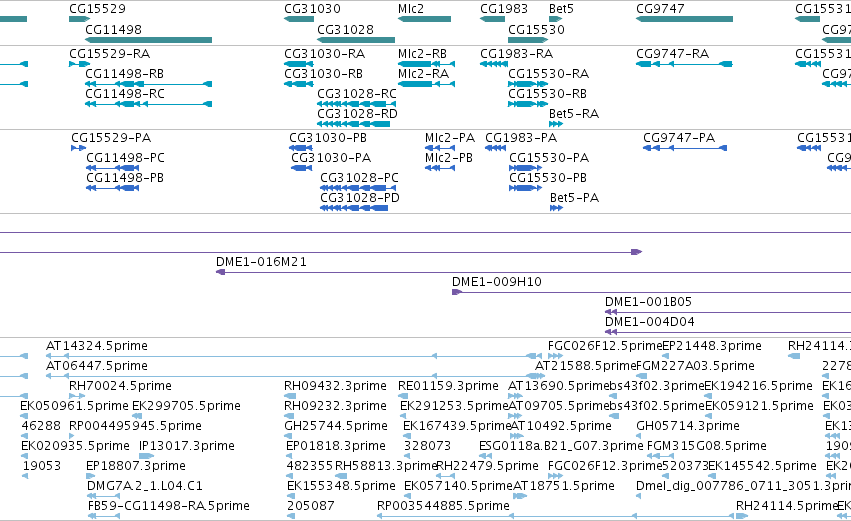Select the CG9747 gene bar glyph
This screenshot has width=851, height=521.
684,19
